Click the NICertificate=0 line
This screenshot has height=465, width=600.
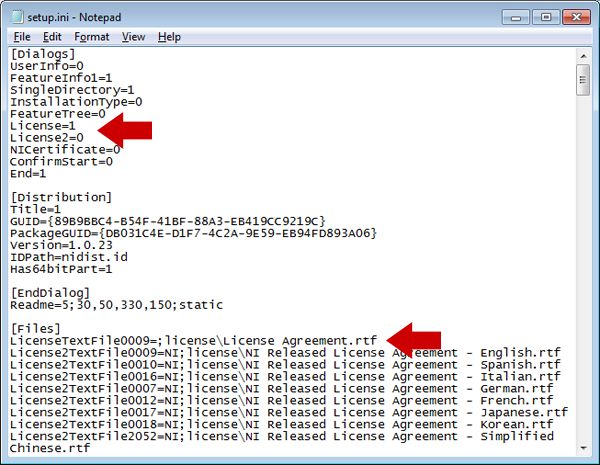[65, 150]
